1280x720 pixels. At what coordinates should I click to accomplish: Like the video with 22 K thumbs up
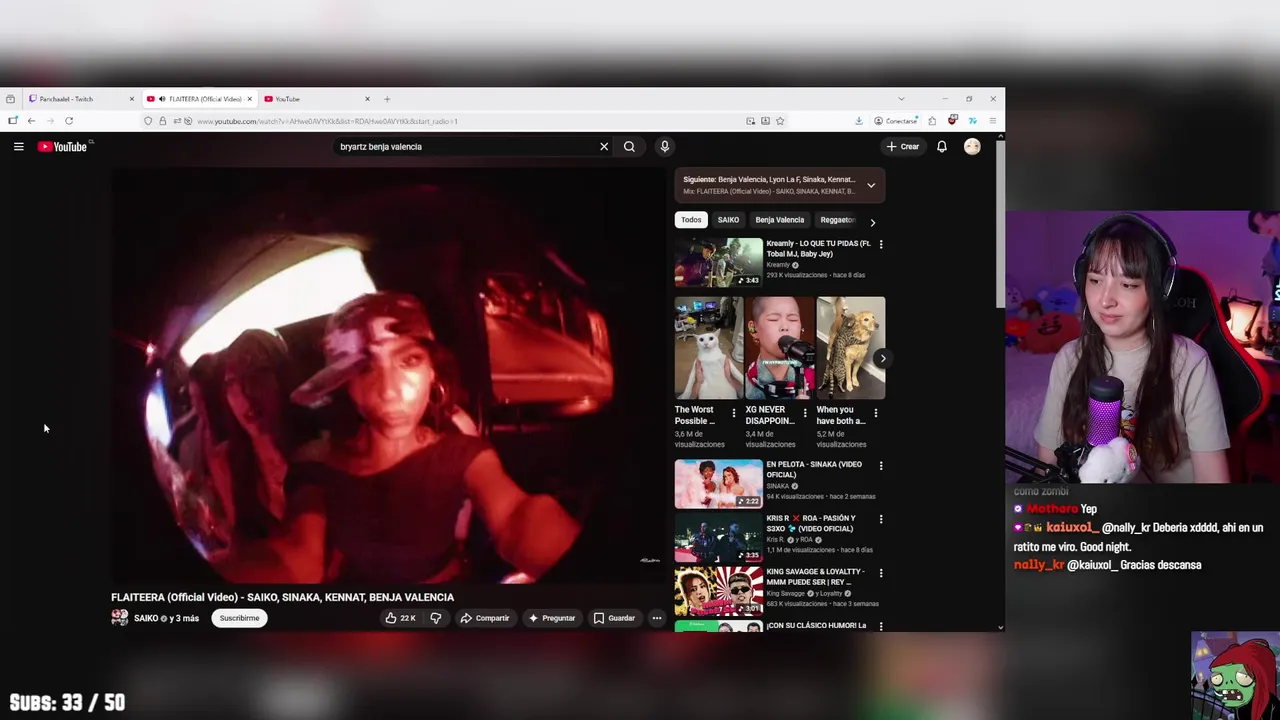point(400,618)
